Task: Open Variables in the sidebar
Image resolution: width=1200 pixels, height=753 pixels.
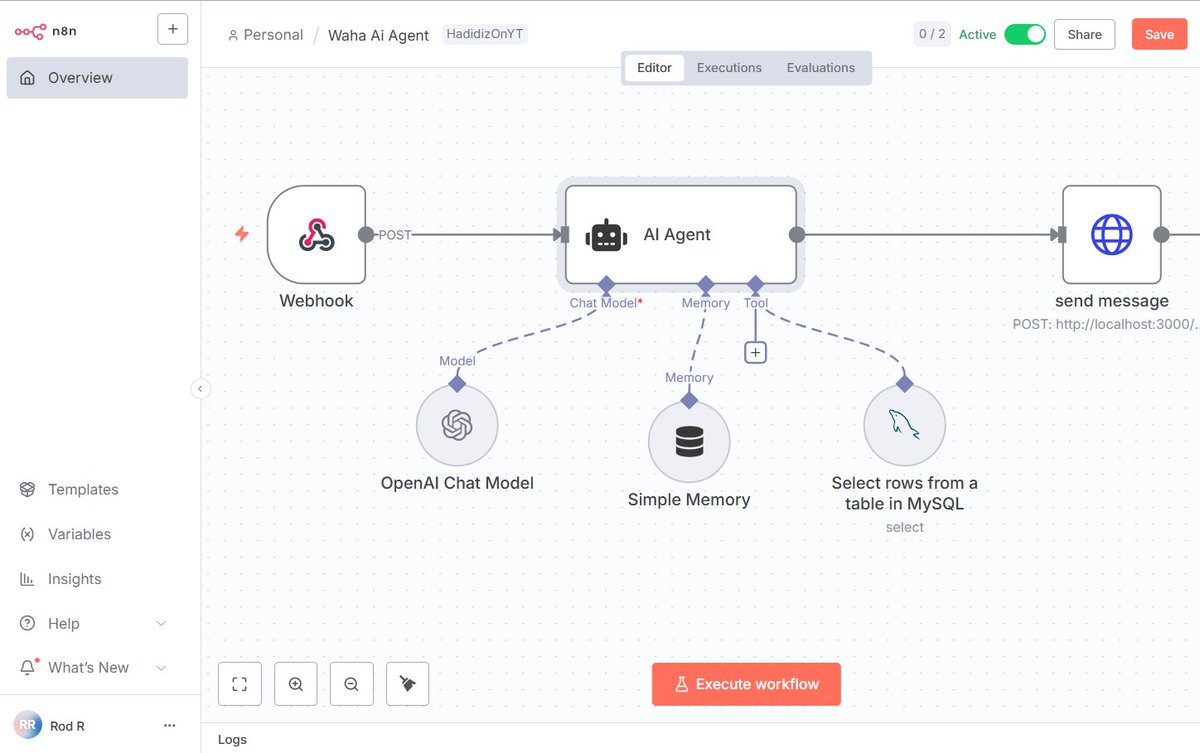Action: point(79,534)
